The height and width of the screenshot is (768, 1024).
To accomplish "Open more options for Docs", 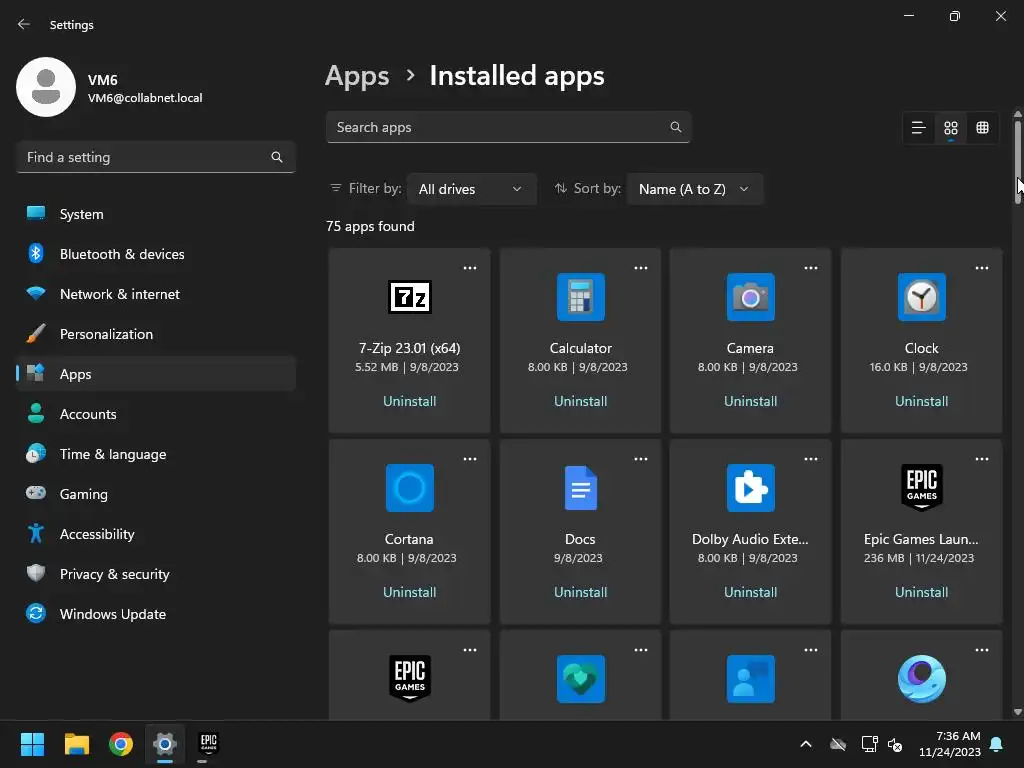I will pos(641,459).
